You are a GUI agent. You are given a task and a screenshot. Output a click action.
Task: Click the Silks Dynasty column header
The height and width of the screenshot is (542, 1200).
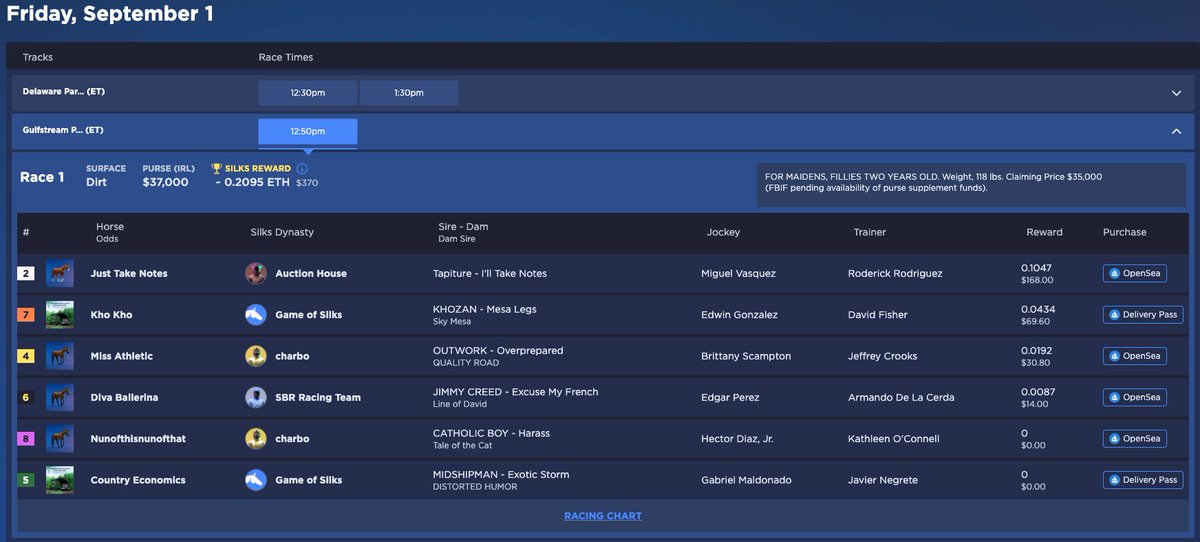(x=282, y=232)
